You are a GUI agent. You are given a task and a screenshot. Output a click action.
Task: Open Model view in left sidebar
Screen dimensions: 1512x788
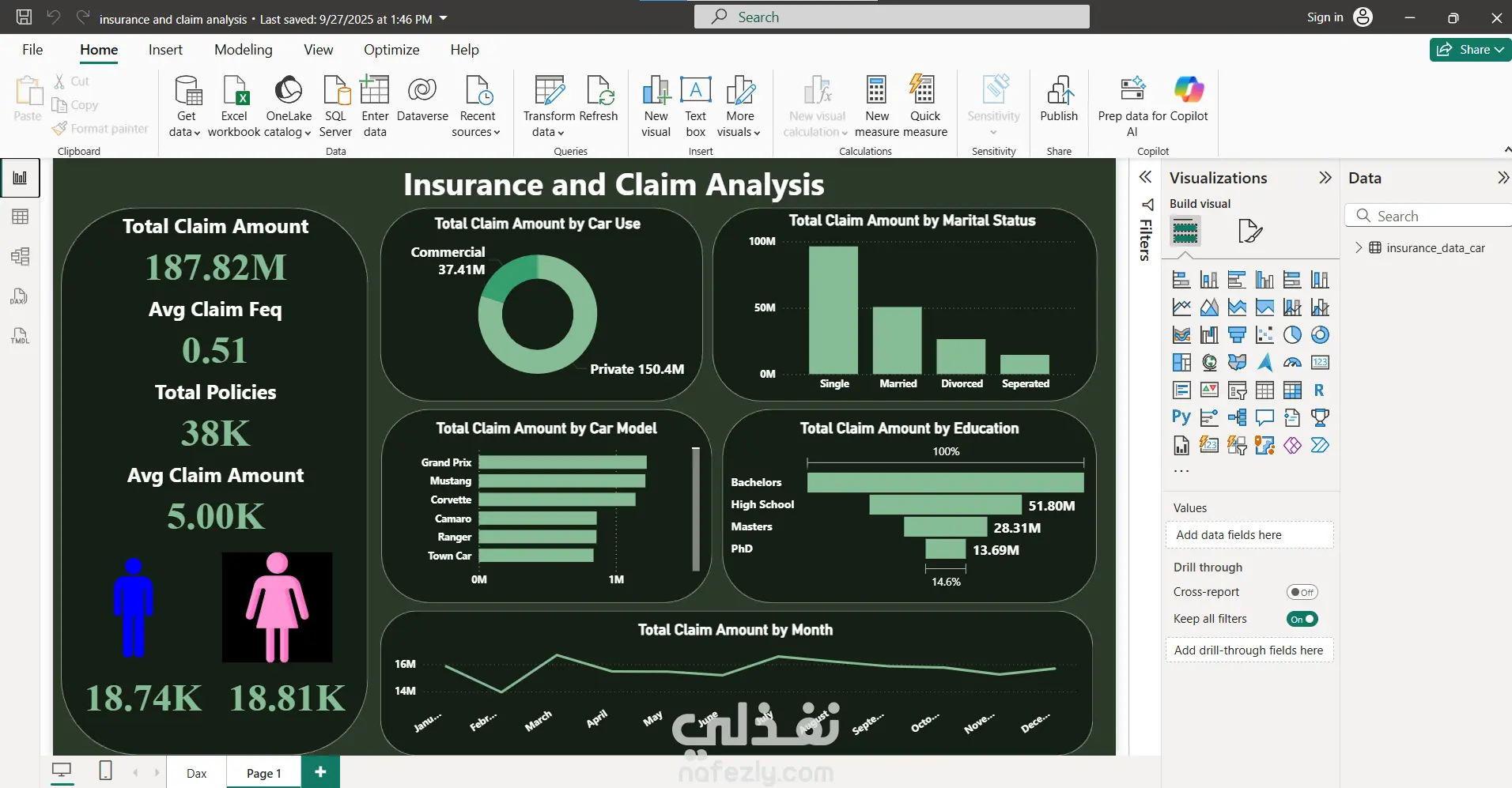(21, 256)
